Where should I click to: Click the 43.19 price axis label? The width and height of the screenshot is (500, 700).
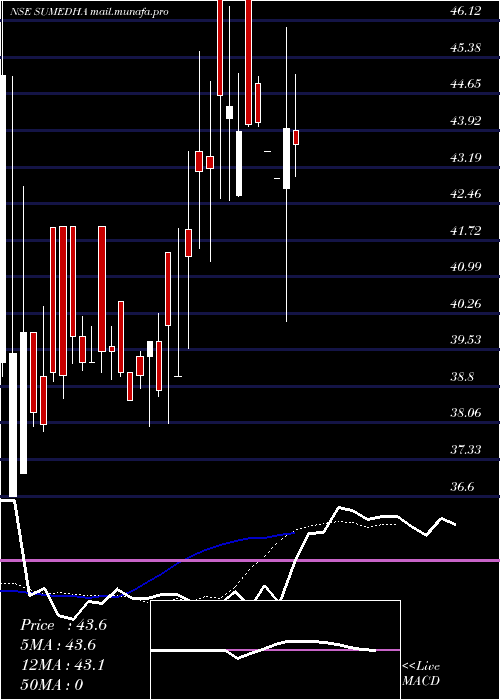[466, 158]
